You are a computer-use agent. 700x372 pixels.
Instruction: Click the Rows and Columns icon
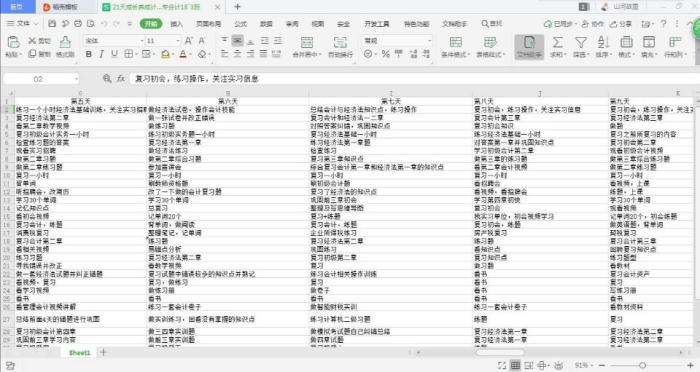coord(675,42)
